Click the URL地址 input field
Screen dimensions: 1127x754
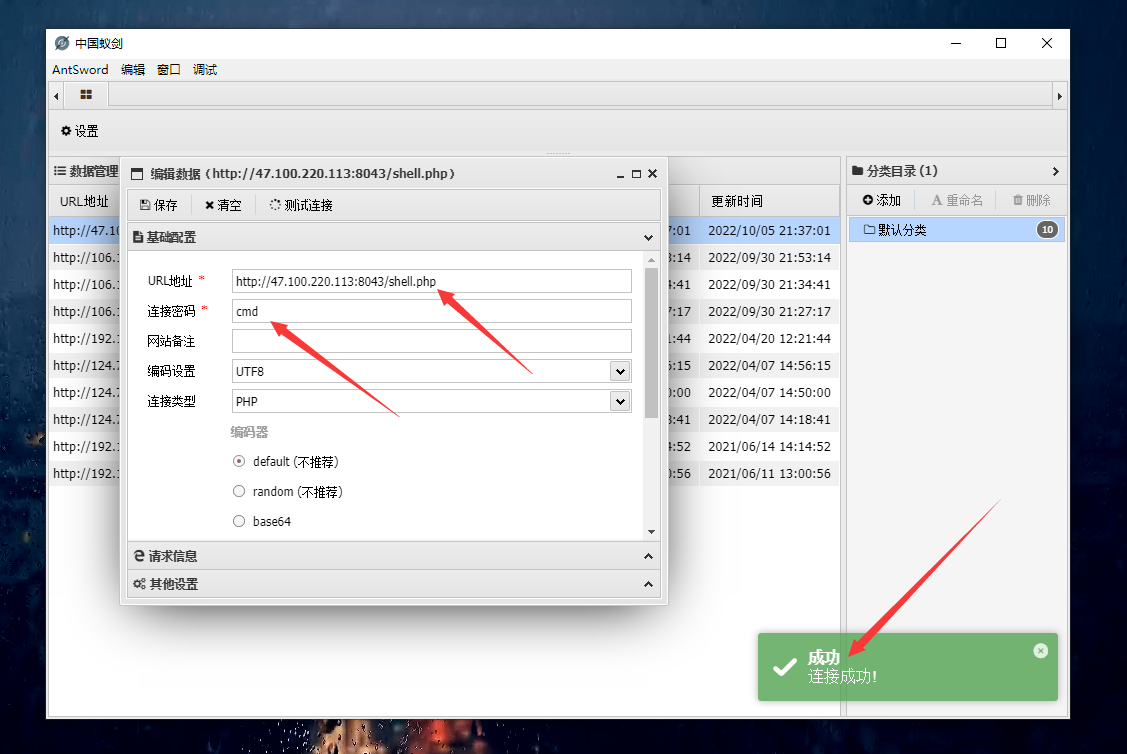tap(431, 281)
